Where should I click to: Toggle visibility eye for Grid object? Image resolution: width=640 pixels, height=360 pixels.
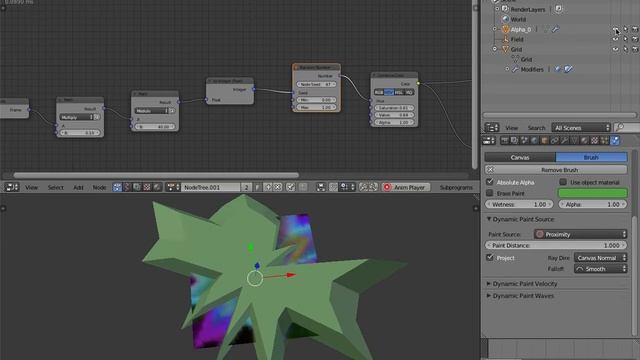[x=615, y=49]
